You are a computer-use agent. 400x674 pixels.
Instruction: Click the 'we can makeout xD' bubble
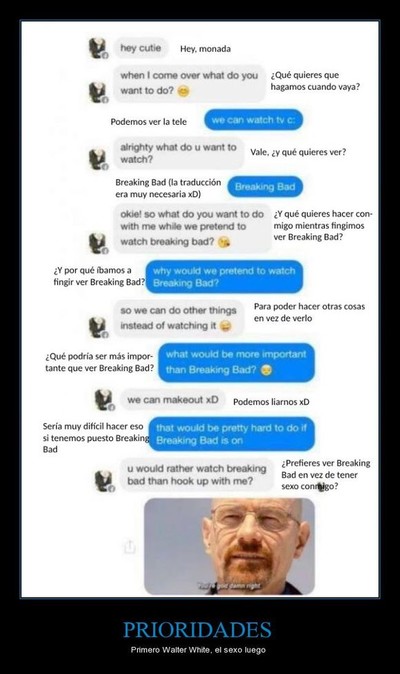pyautogui.click(x=173, y=400)
